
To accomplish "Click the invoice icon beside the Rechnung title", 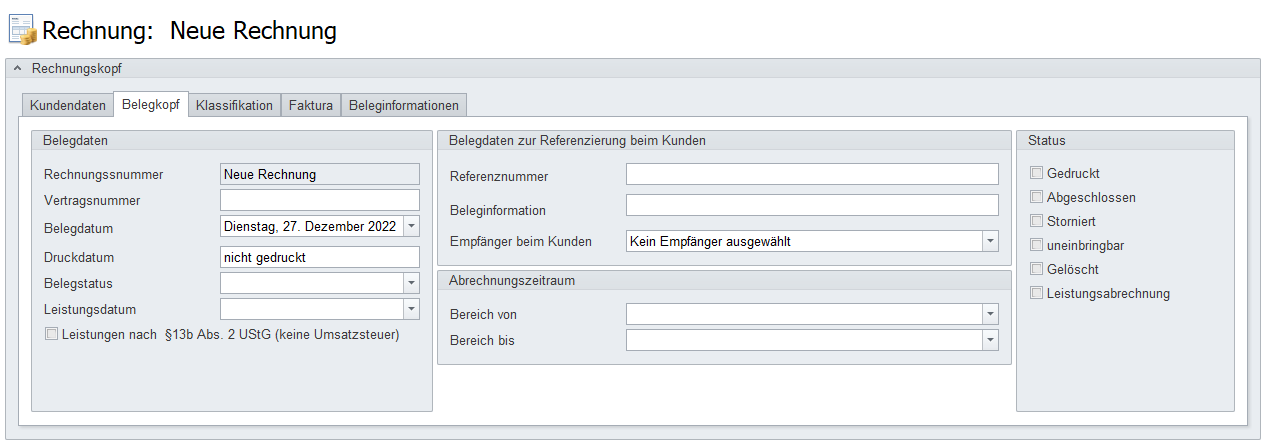I will 22,31.
